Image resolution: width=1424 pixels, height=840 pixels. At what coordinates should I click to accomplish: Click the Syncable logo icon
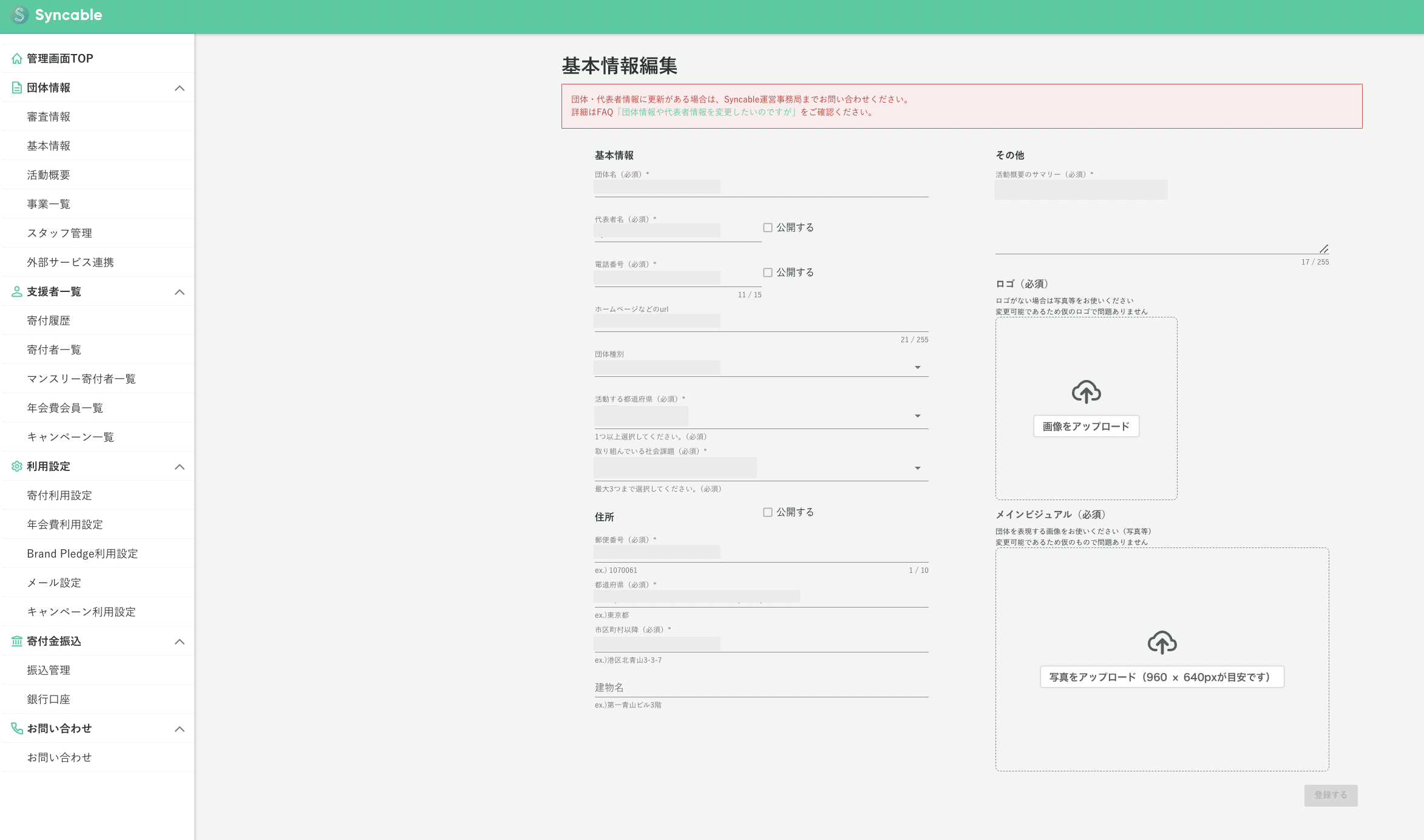19,15
